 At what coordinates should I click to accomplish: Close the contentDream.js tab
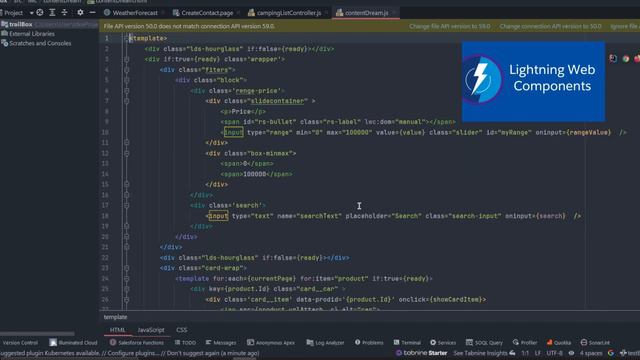click(x=394, y=13)
